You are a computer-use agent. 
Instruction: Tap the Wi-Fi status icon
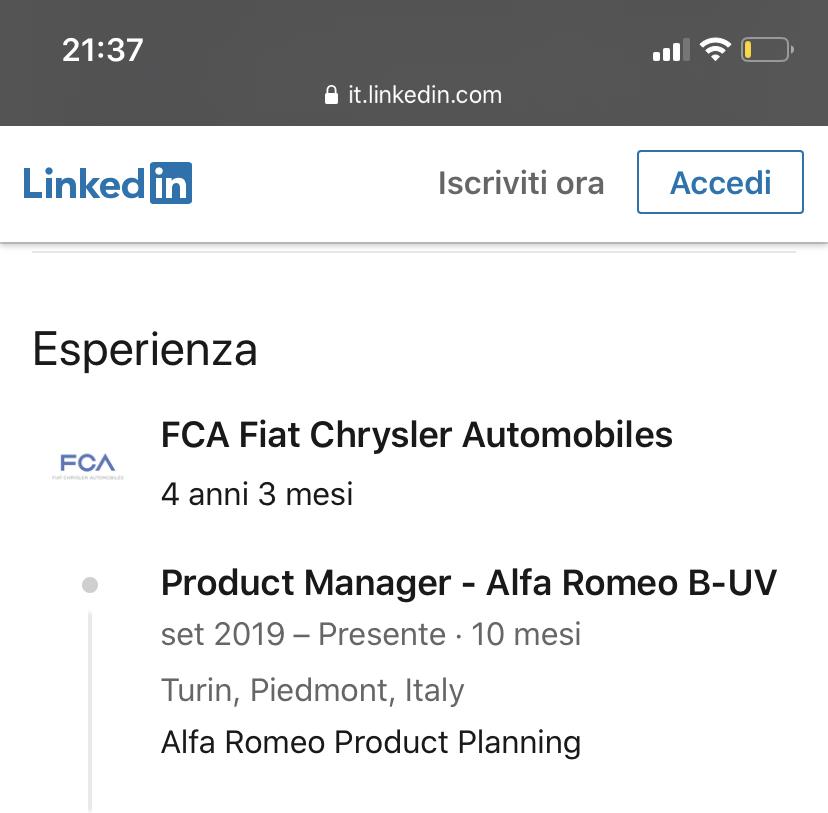pyautogui.click(x=715, y=50)
